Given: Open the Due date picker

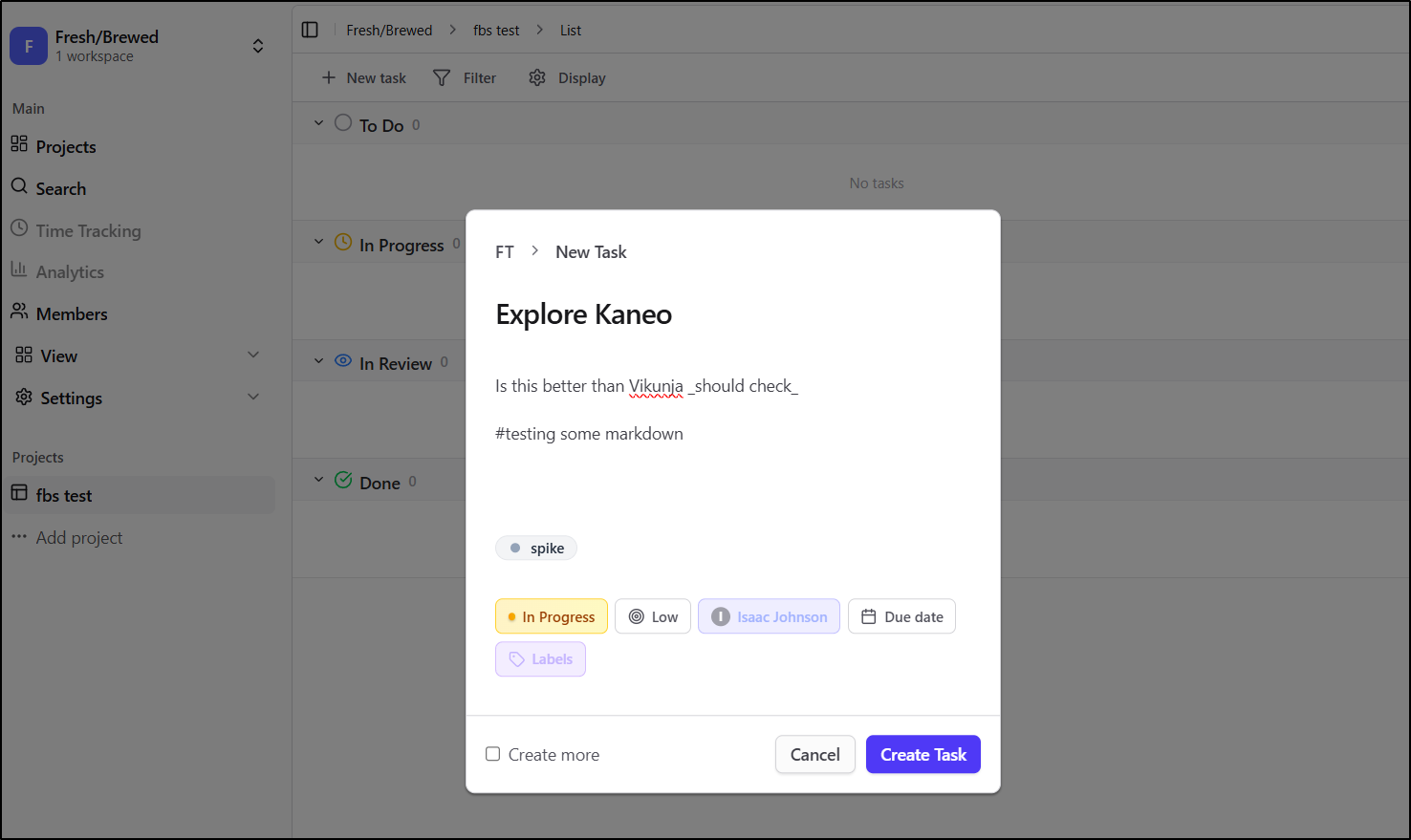Looking at the screenshot, I should point(901,616).
